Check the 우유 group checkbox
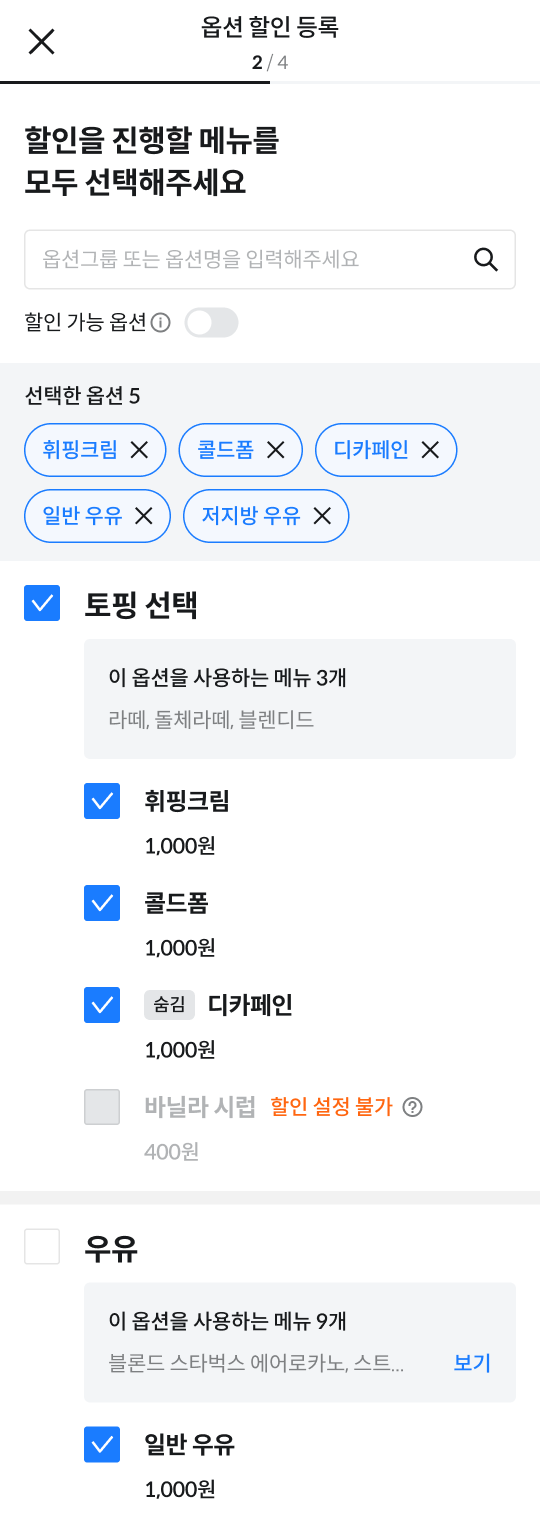Image resolution: width=540 pixels, height=1518 pixels. pyautogui.click(x=42, y=1247)
